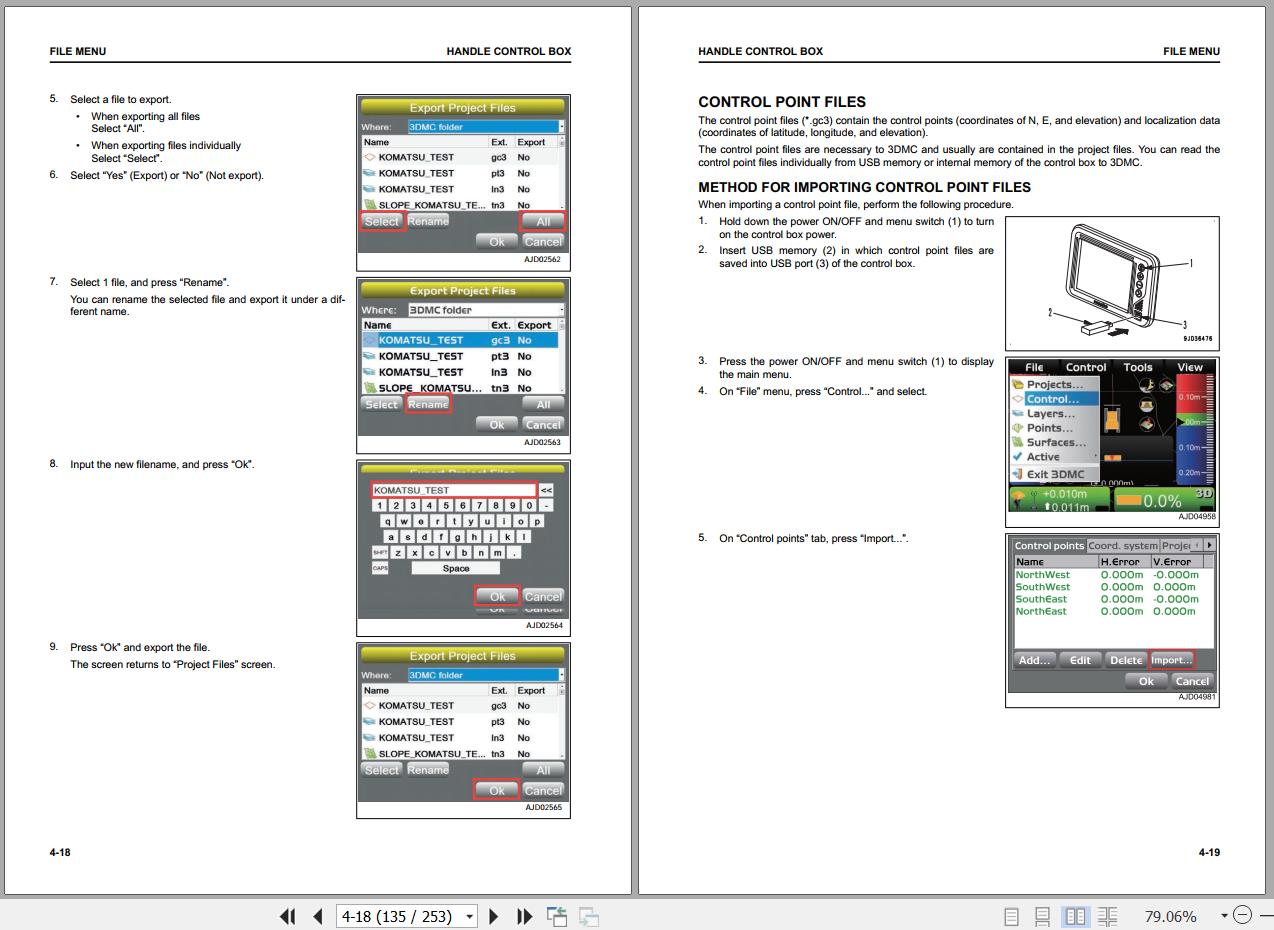Click the right page FILE MENU header
This screenshot has height=930, width=1274.
pos(1191,51)
